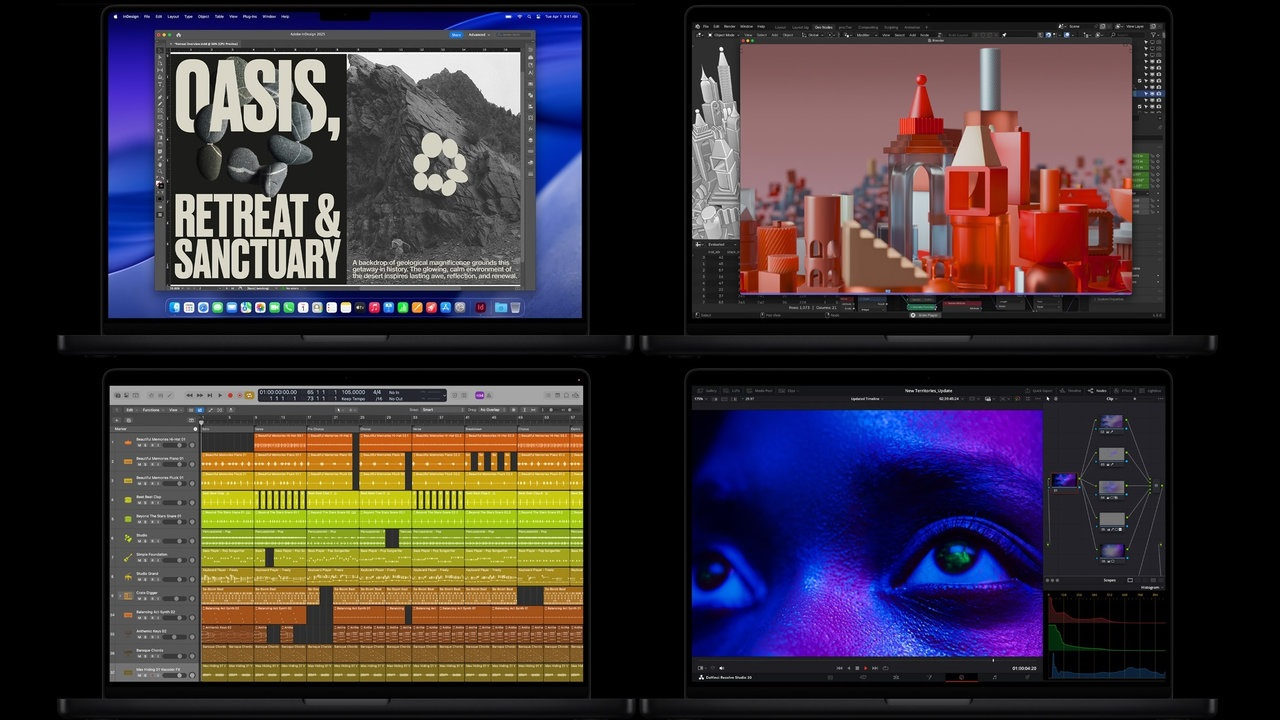Mute the Beautiful Memories Hi-Hat 01 track
Screen dimensions: 1280x720
point(140,445)
